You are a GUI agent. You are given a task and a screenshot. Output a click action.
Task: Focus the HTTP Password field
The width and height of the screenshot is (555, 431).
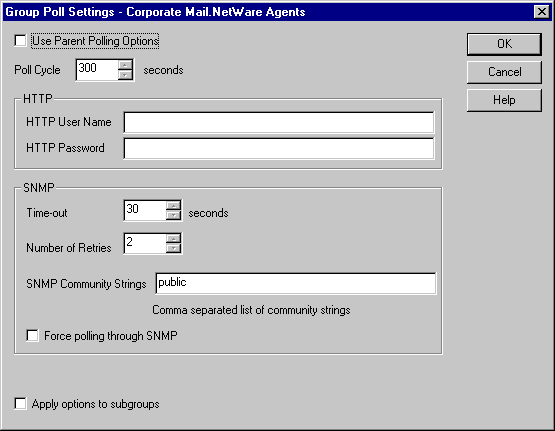[x=279, y=148]
